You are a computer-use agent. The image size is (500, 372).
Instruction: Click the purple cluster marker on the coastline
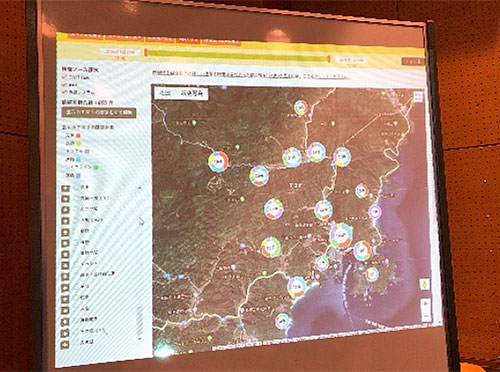click(375, 212)
